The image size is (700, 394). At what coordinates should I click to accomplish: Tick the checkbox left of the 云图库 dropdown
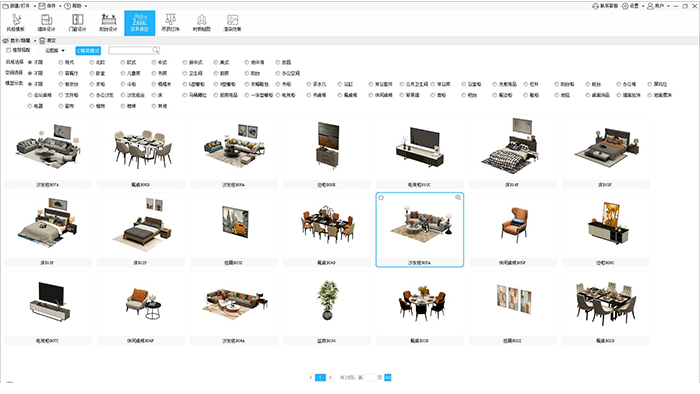pos(8,50)
